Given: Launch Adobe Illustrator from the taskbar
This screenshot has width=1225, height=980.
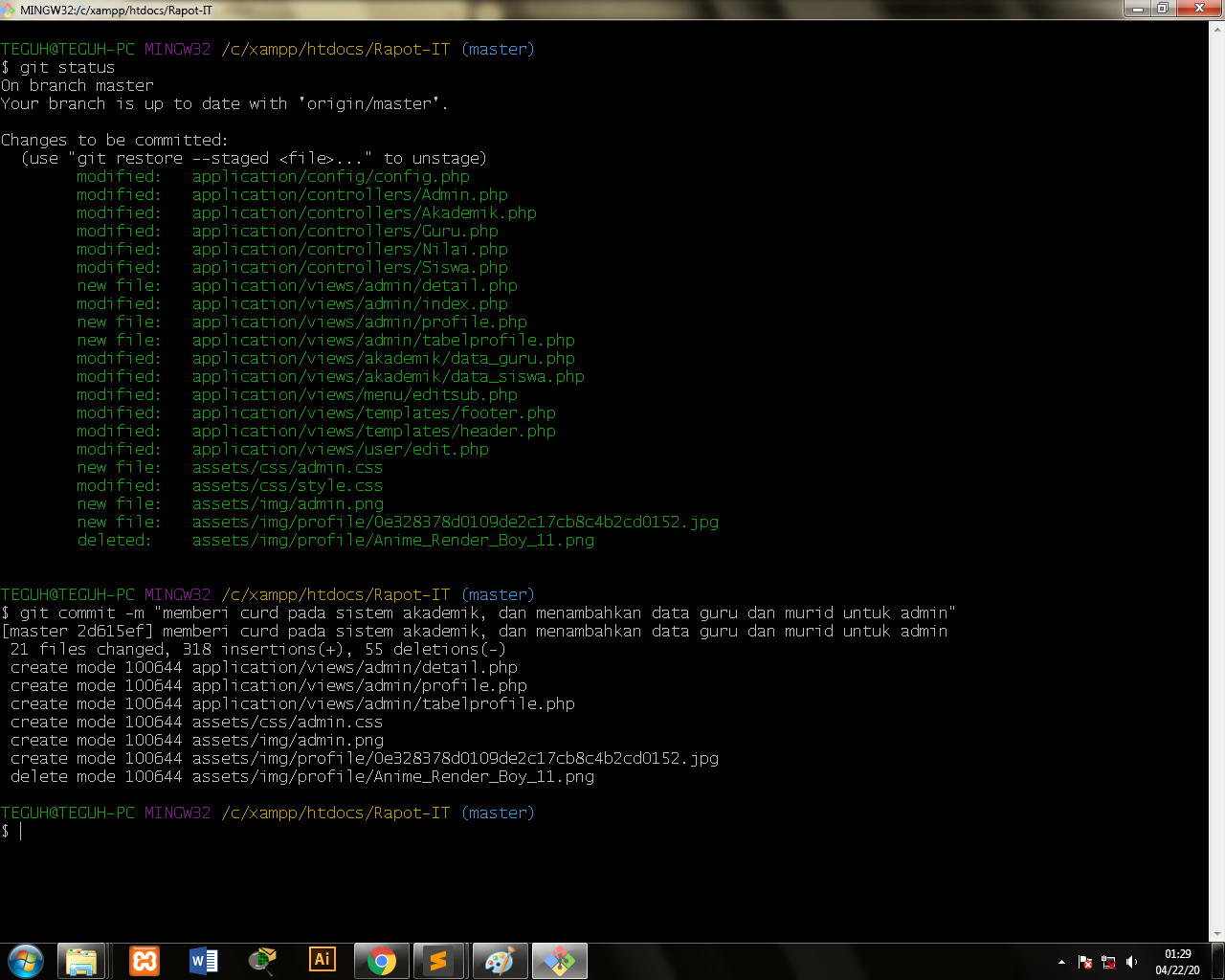Looking at the screenshot, I should click(x=323, y=961).
